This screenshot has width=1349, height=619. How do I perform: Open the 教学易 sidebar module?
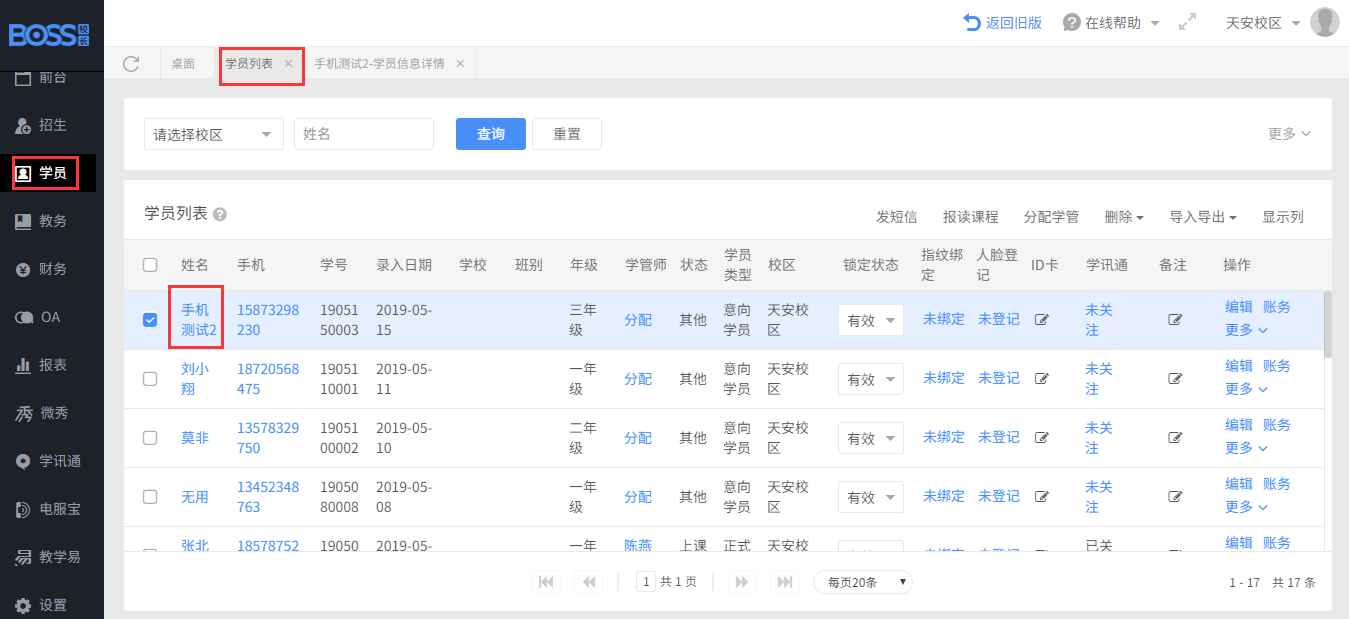pyautogui.click(x=48, y=557)
